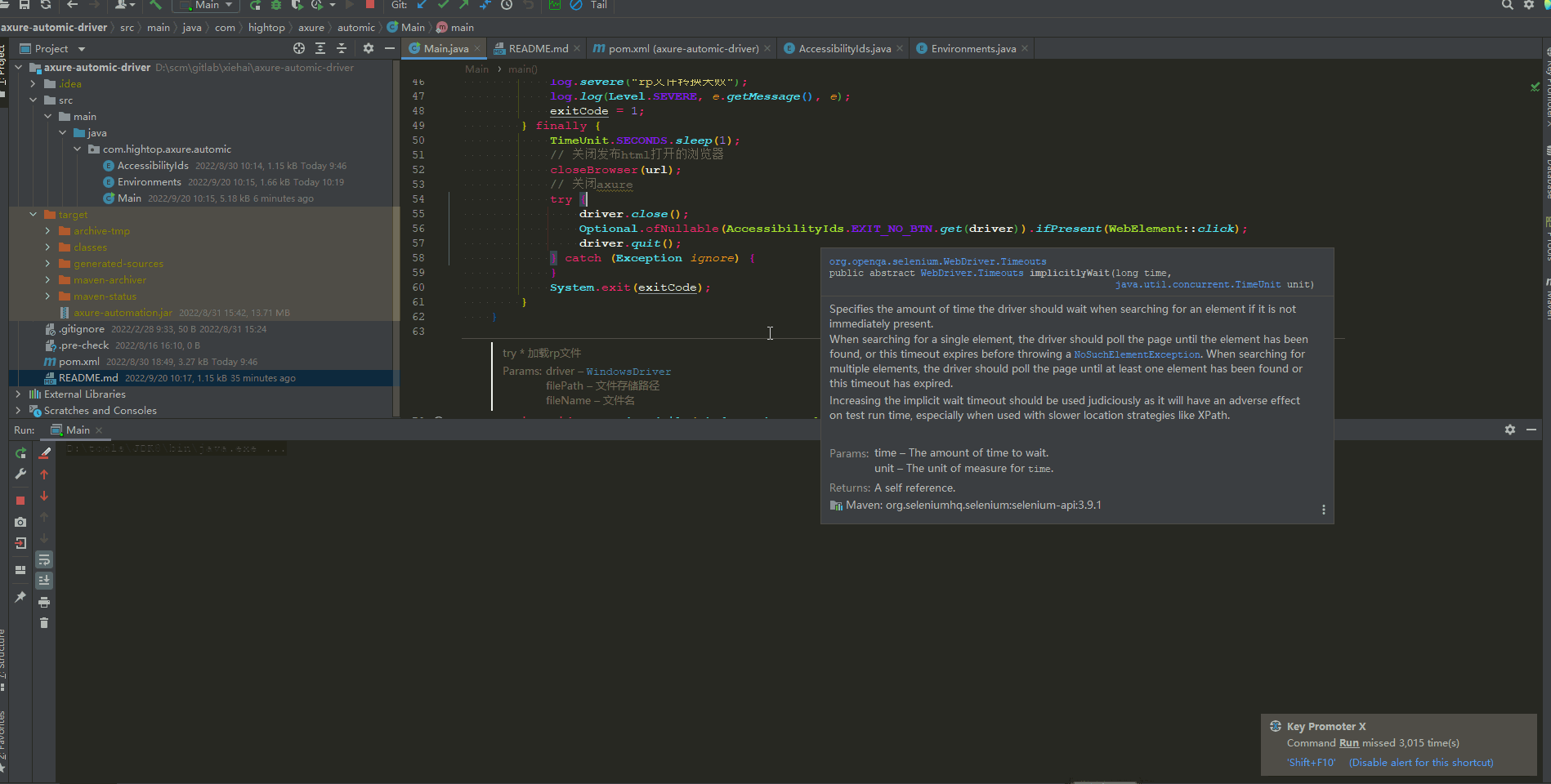
Task: Toggle soft-wrap in the Run console
Action: tap(45, 559)
